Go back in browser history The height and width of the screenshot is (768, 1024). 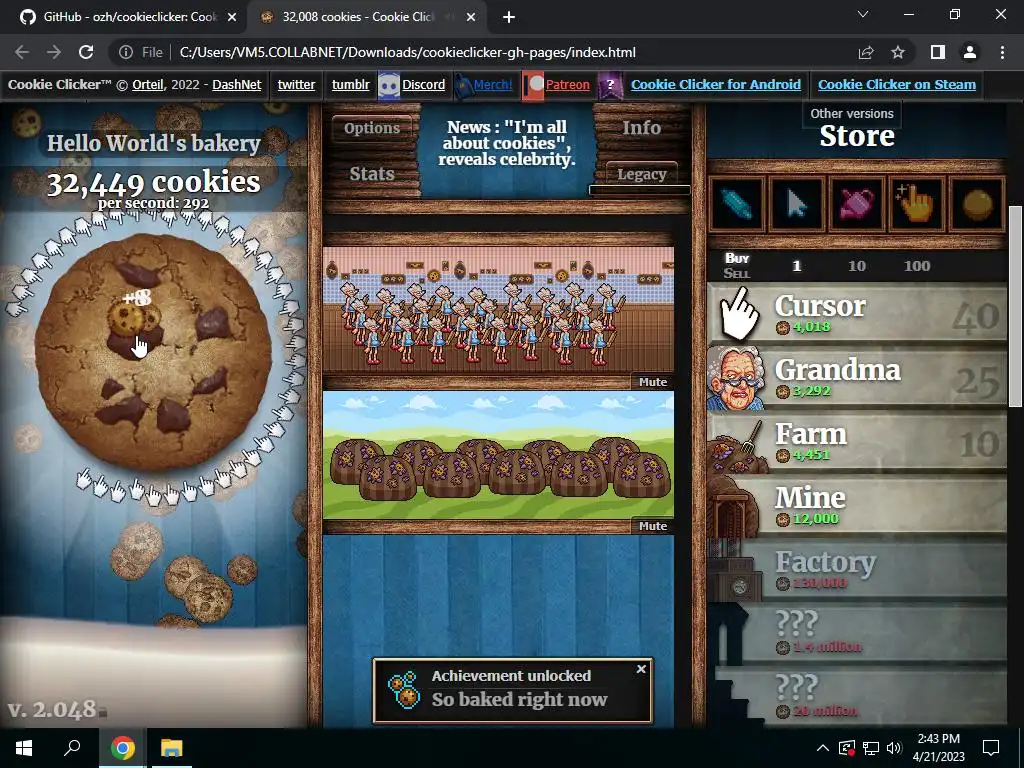(x=22, y=52)
